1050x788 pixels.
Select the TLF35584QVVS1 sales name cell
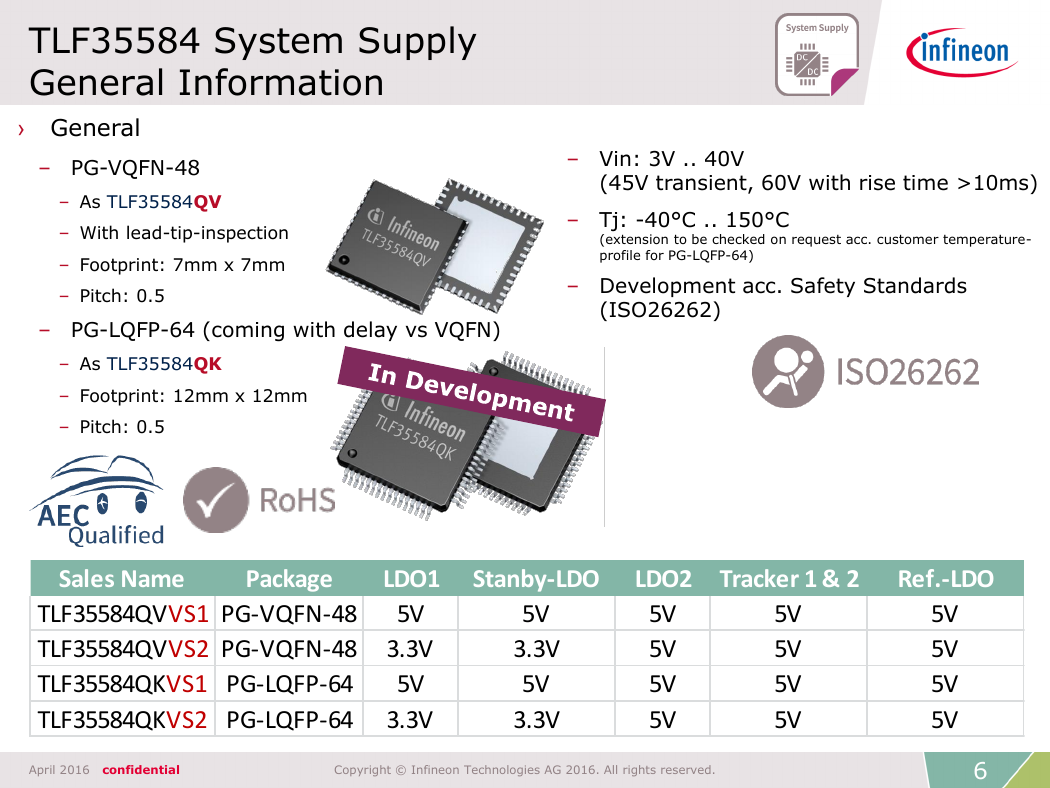click(x=123, y=614)
